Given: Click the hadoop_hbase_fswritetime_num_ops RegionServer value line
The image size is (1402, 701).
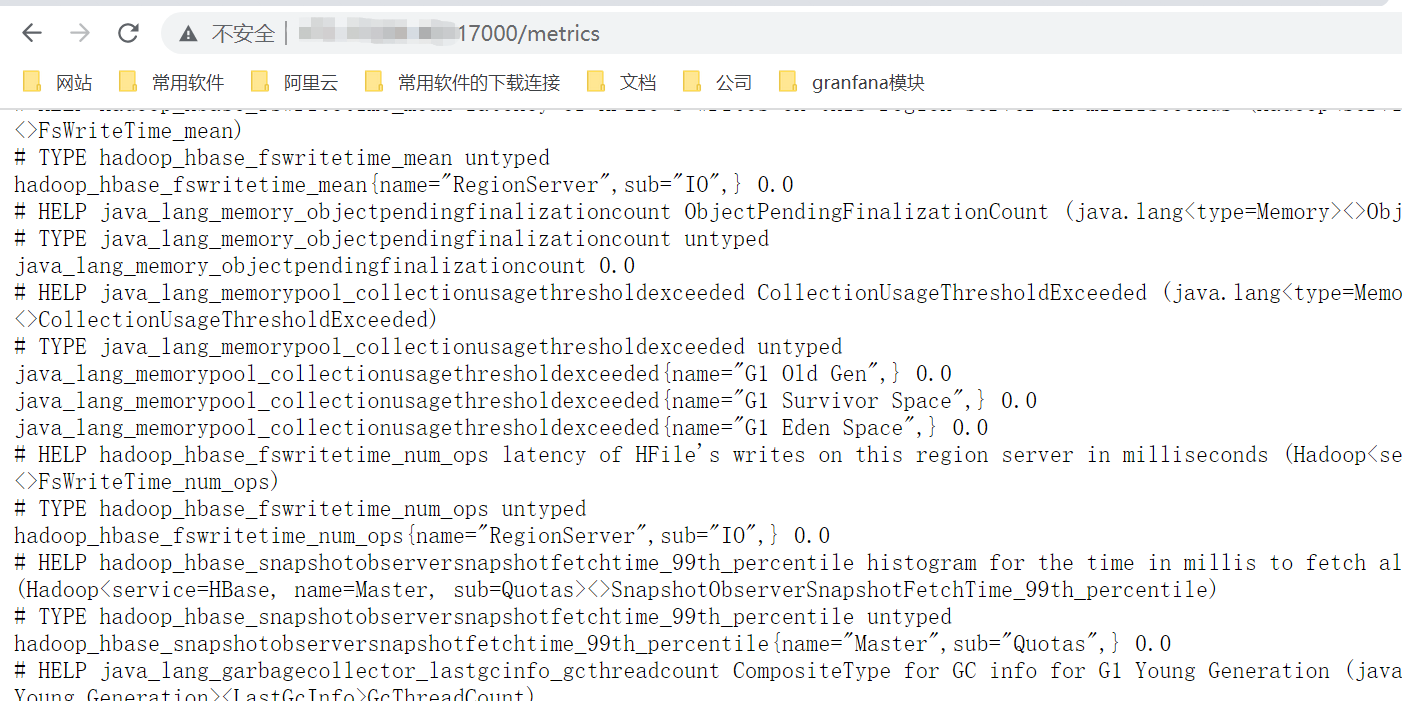Looking at the screenshot, I should click(x=422, y=536).
